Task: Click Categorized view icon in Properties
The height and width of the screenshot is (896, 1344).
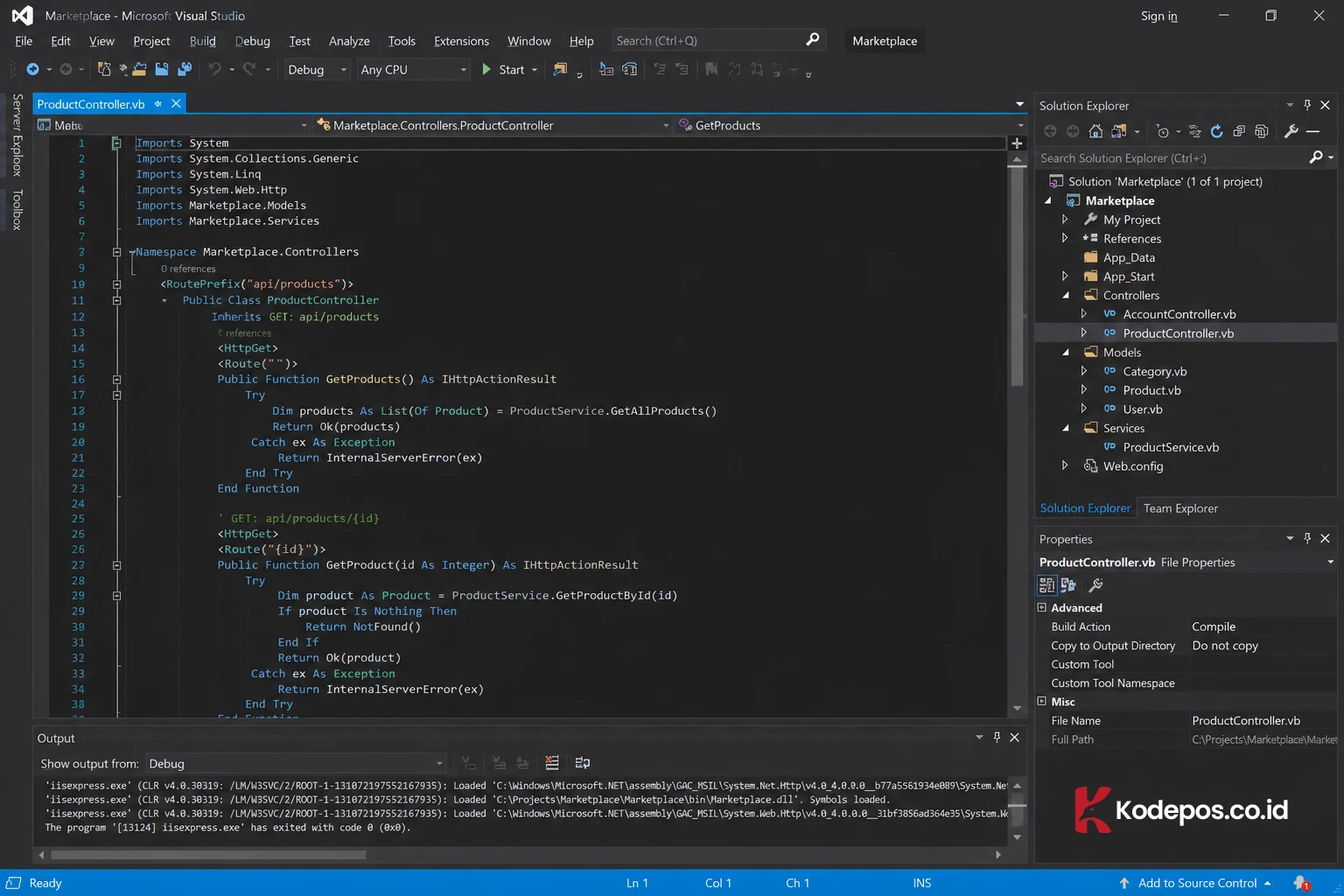Action: [x=1046, y=584]
